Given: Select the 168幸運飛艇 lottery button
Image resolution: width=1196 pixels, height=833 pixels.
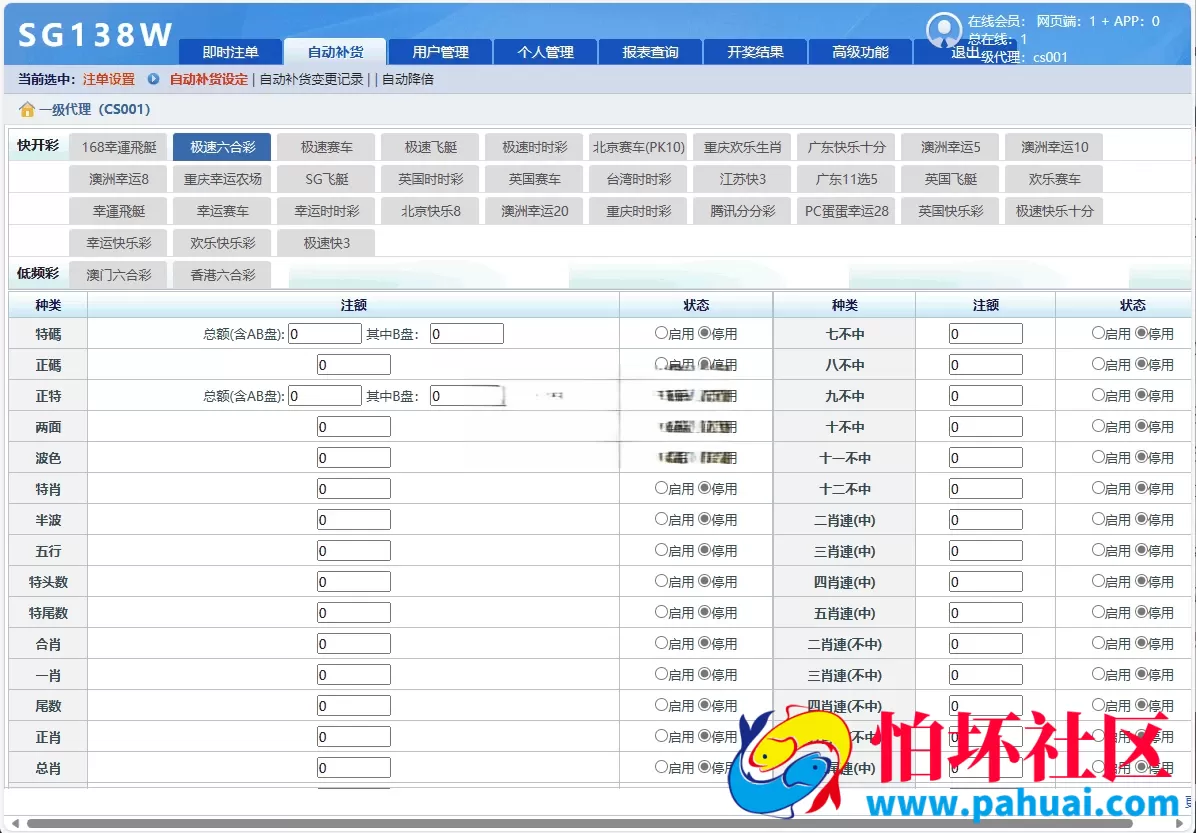Looking at the screenshot, I should pyautogui.click(x=118, y=147).
